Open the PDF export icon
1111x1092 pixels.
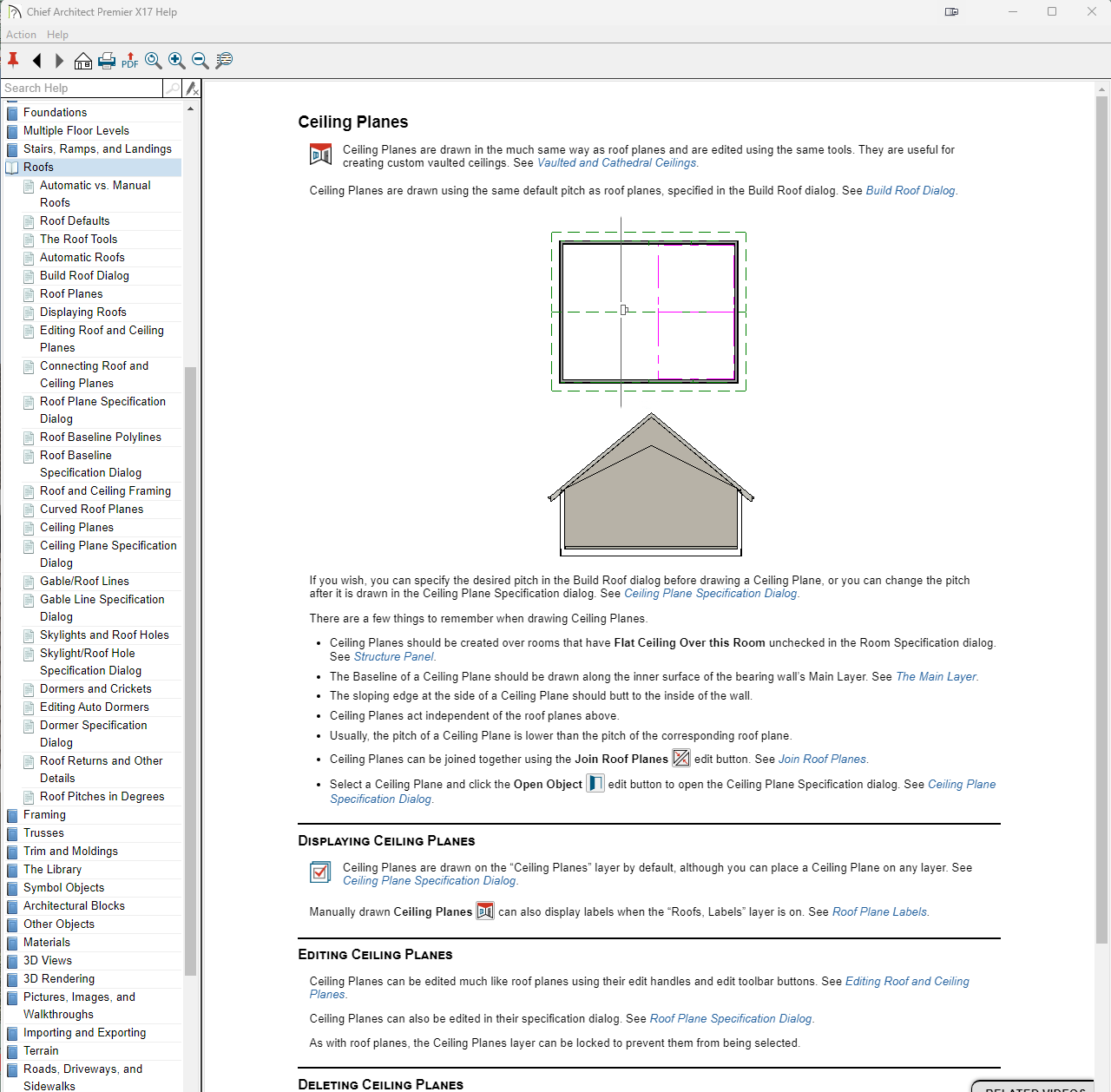pos(130,60)
